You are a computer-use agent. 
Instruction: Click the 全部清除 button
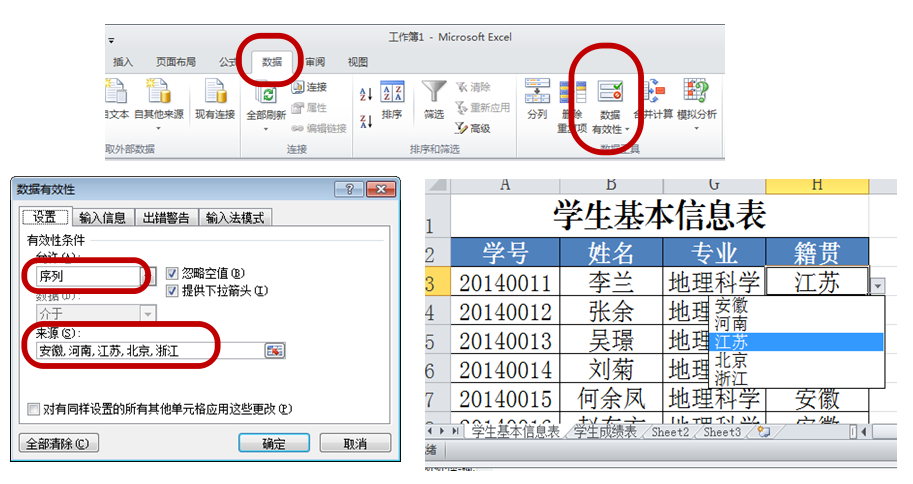(58, 443)
